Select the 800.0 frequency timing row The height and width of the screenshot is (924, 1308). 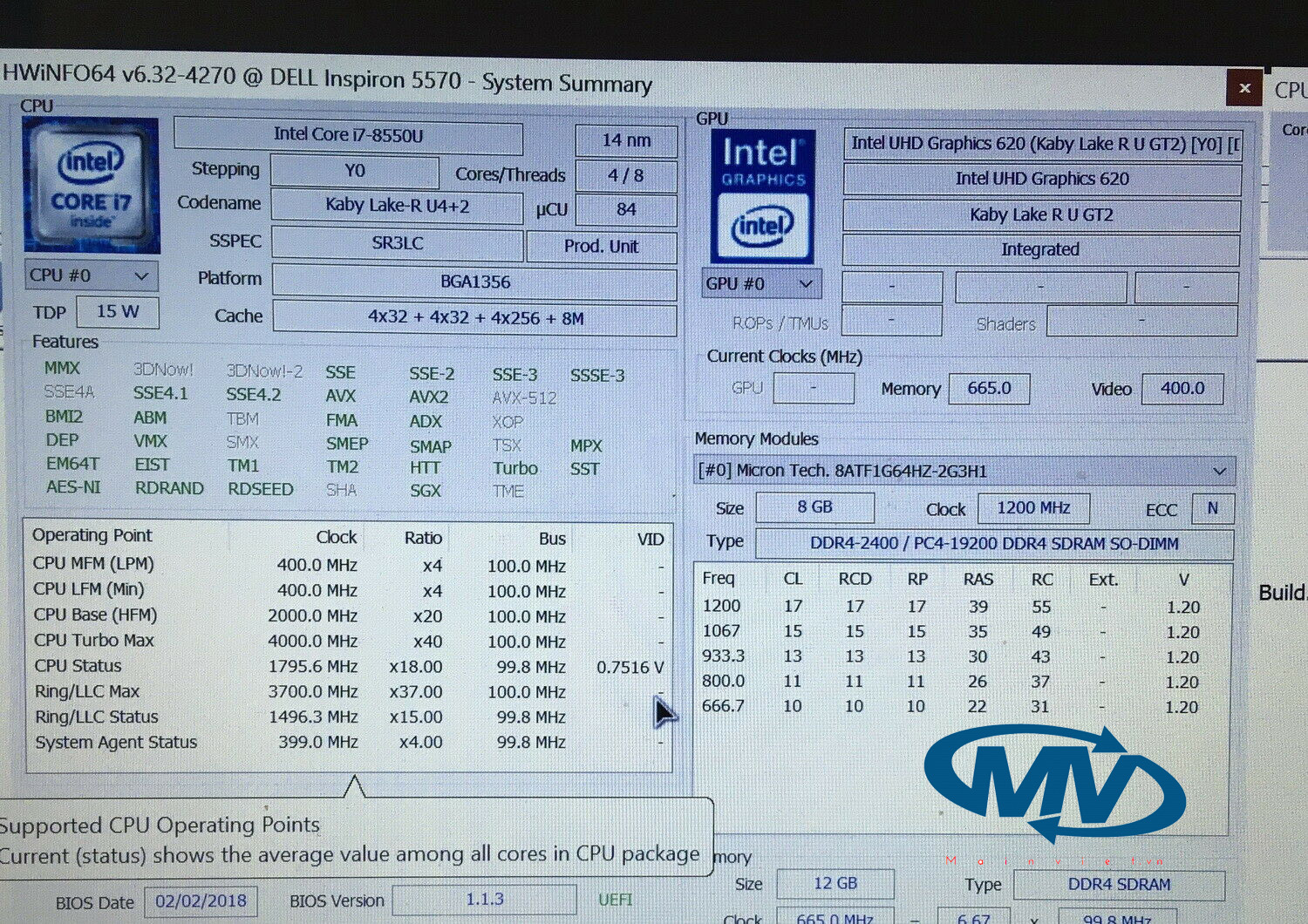point(952,682)
